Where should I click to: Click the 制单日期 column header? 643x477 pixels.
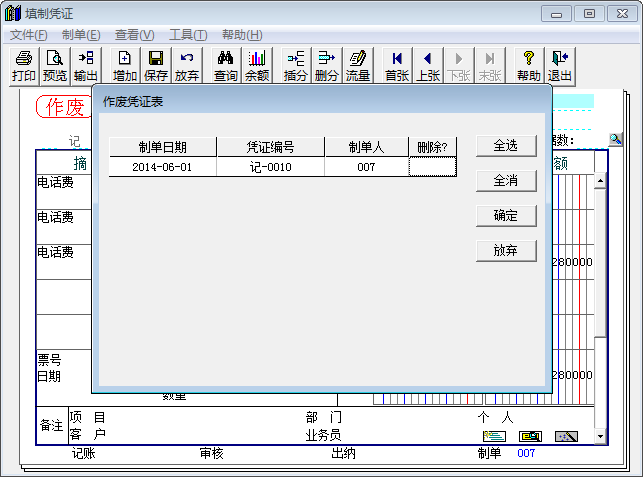point(163,147)
